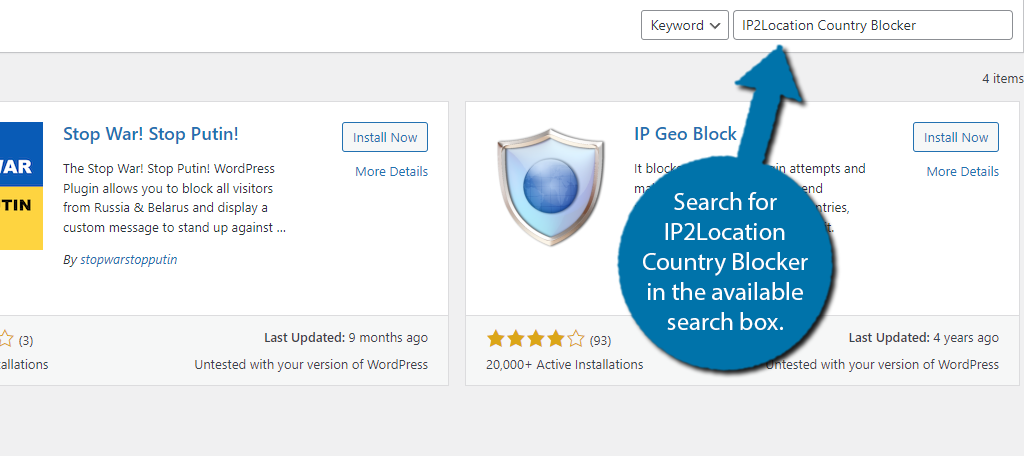The width and height of the screenshot is (1024, 456).
Task: Click the plugin search box containing IP2Location Country Blocker
Action: (x=872, y=25)
